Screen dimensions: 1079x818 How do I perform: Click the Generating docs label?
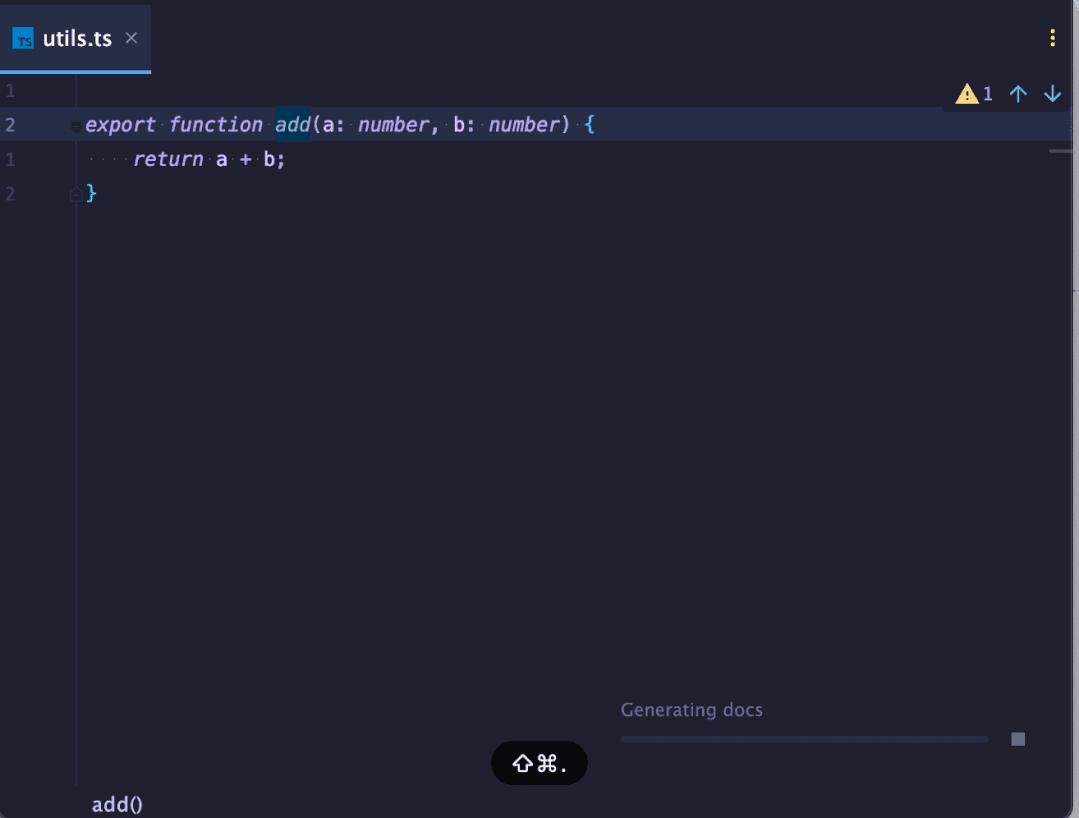(x=691, y=709)
